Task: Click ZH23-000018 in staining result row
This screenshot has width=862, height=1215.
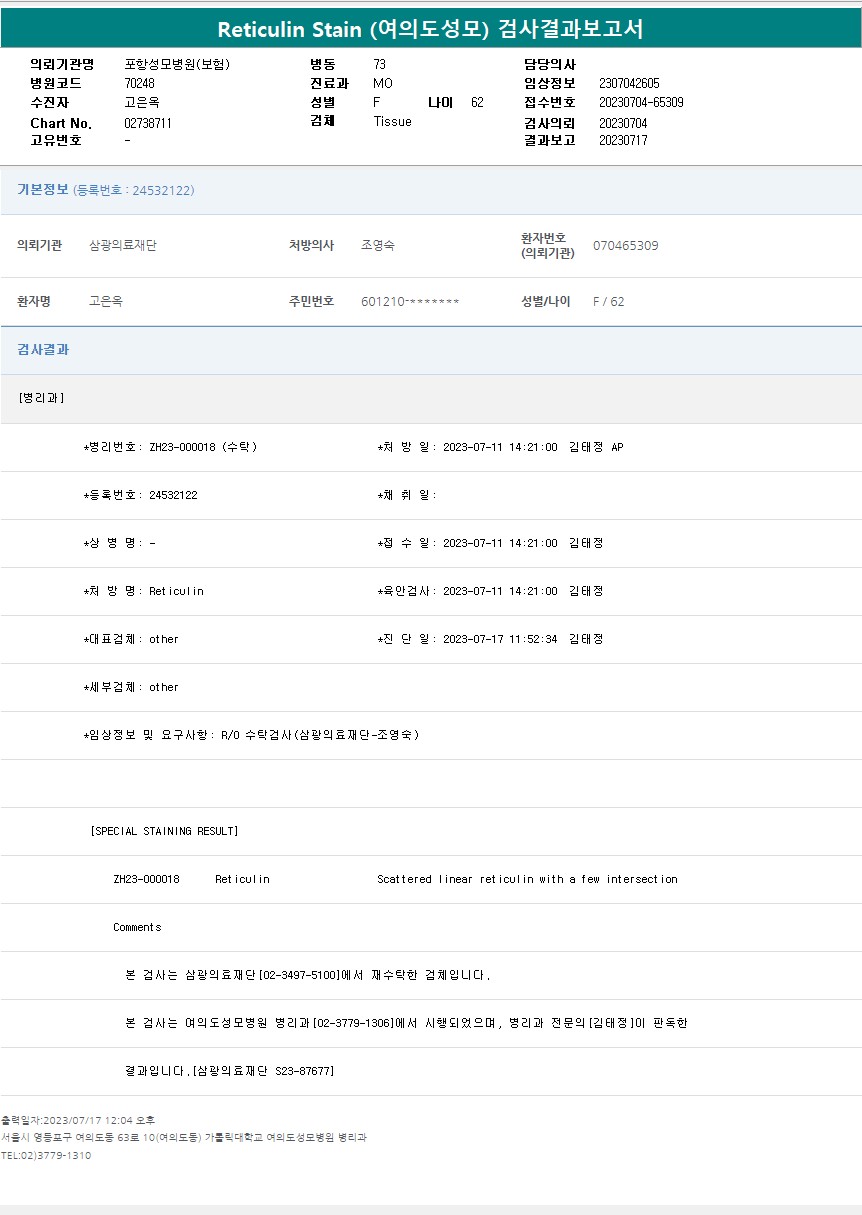Action: tap(147, 879)
